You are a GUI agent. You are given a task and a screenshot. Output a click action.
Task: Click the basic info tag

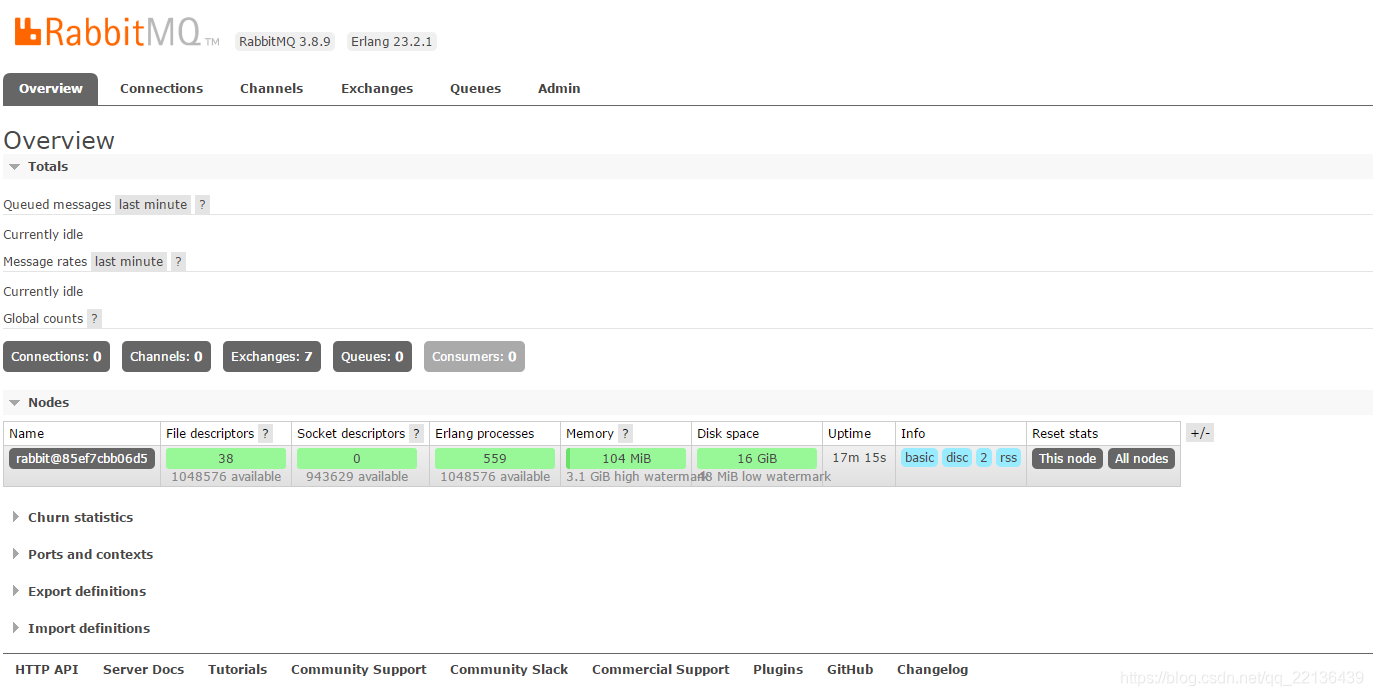tap(919, 457)
